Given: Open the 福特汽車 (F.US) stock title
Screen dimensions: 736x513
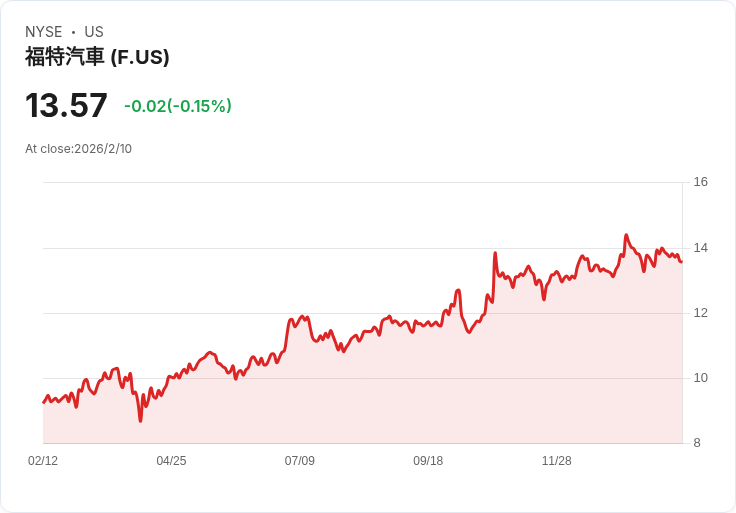Looking at the screenshot, I should tap(97, 57).
